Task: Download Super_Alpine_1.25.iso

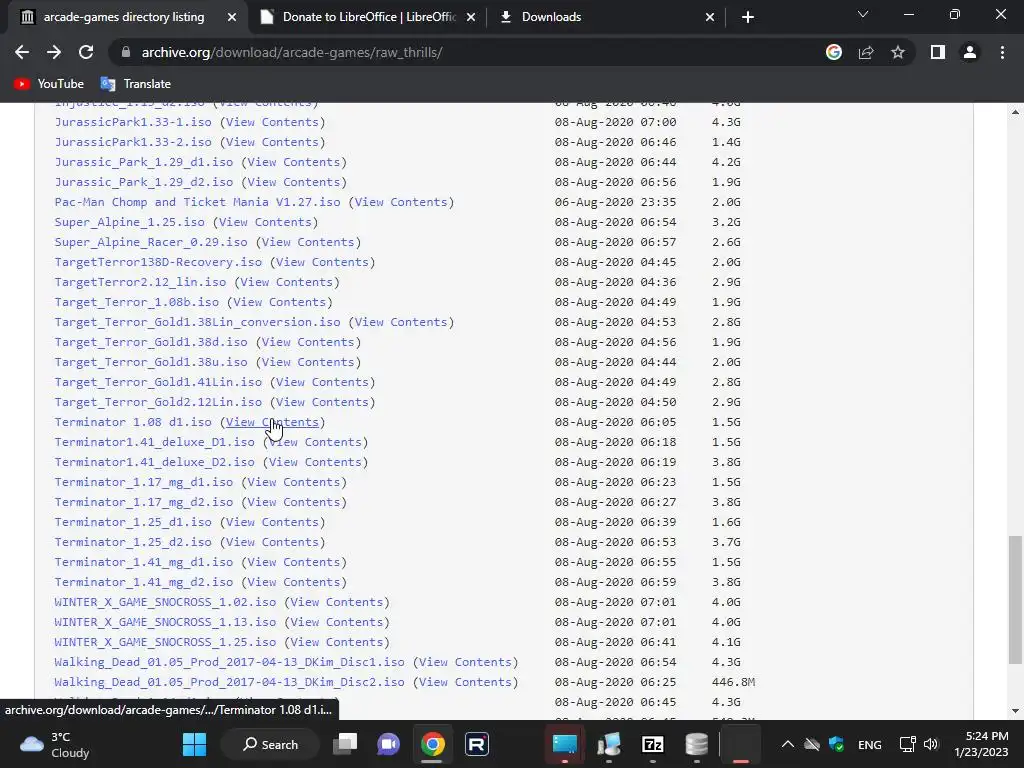Action: coord(129,222)
